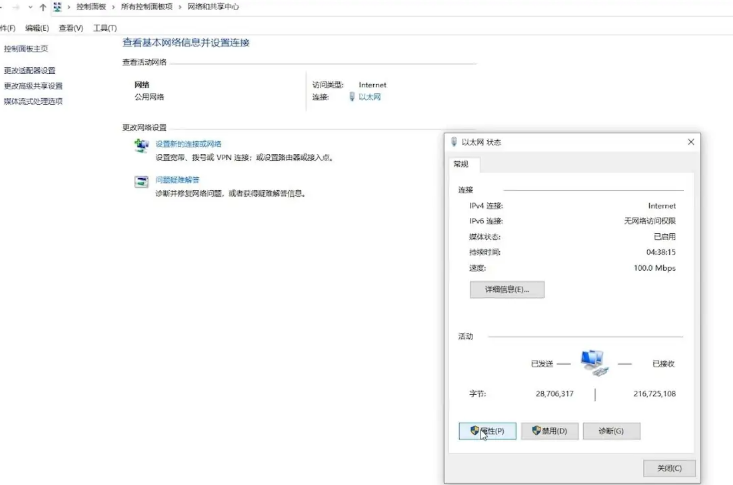The image size is (733, 485).
Task: Select the 常规 tab in the dialog
Action: click(461, 164)
